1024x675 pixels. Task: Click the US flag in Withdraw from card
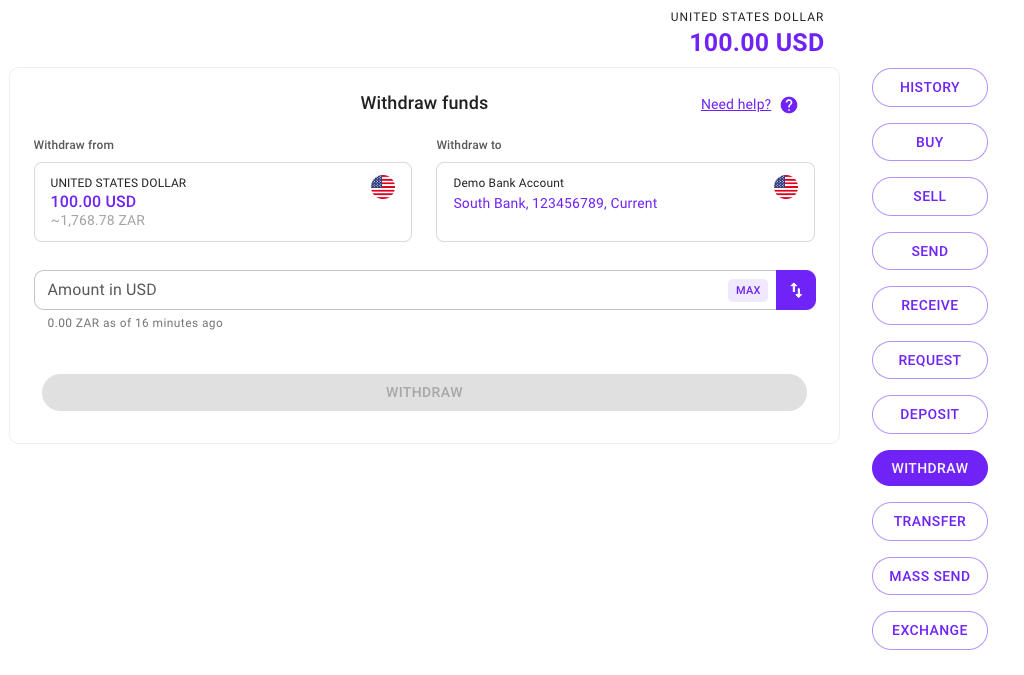383,187
